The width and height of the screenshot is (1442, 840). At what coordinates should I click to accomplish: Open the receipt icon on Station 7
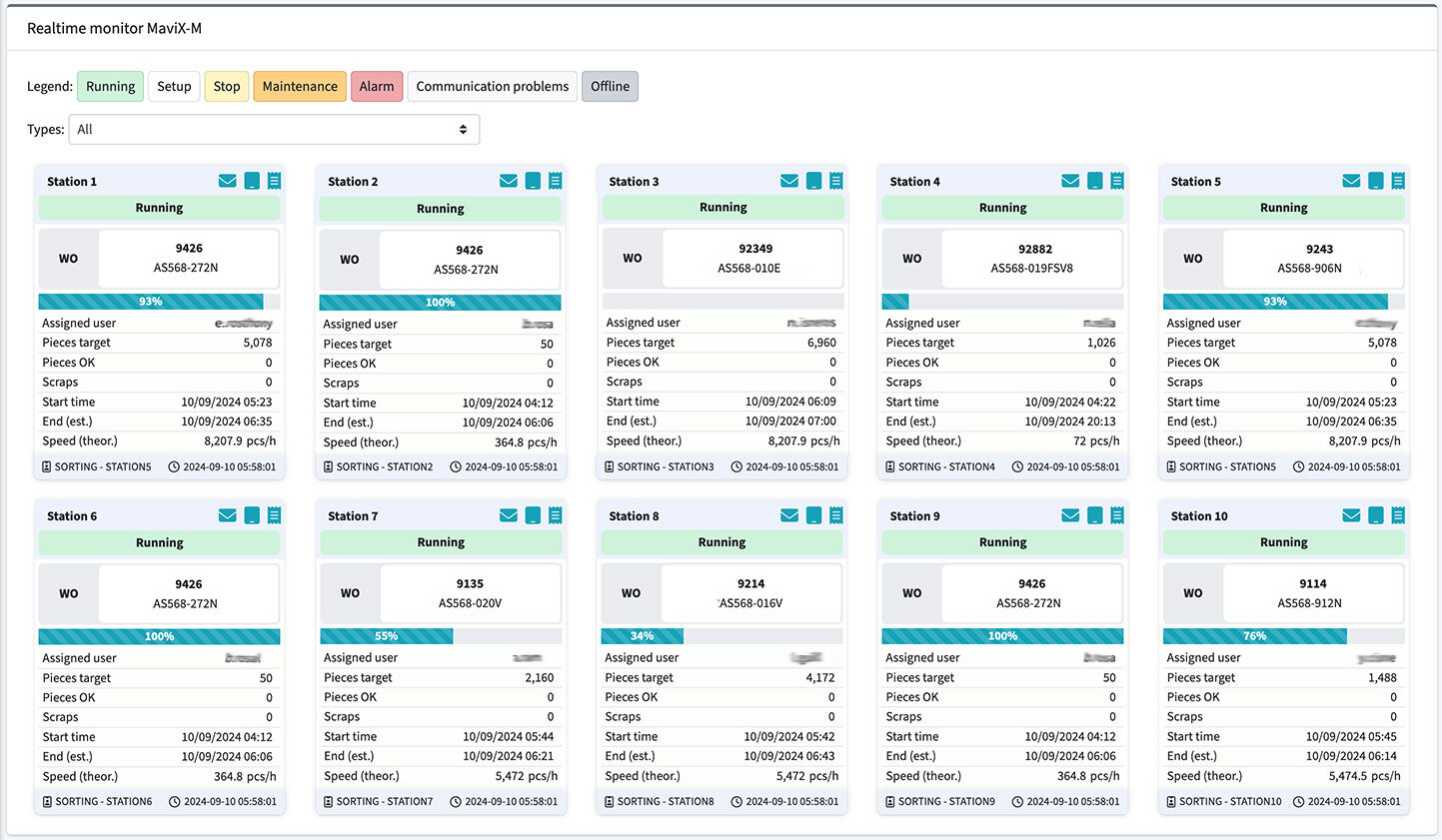pos(556,515)
